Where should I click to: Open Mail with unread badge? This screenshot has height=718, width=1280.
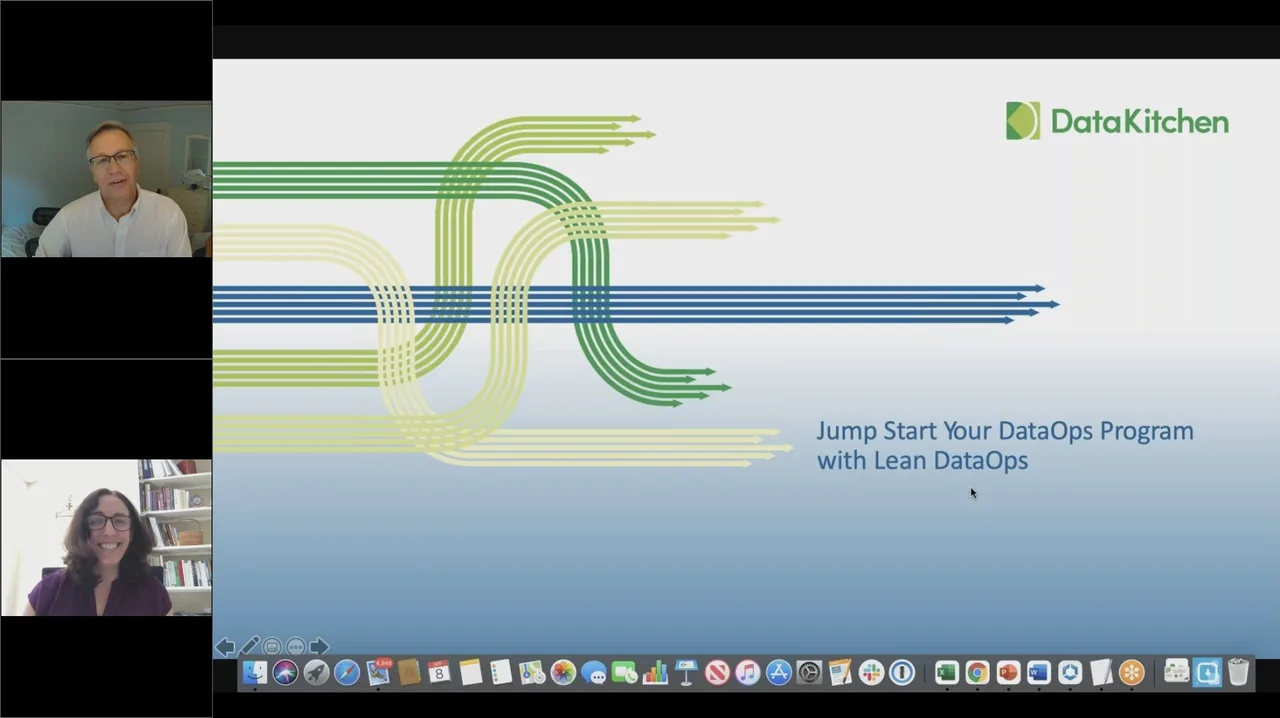378,673
